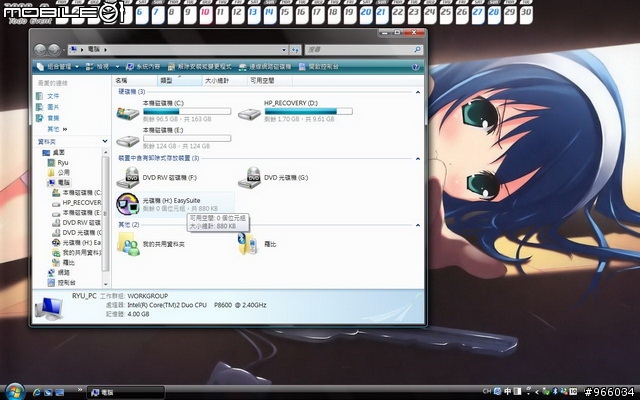Viewport: 640px width, 400px height.
Task: Select Ryu in folder tree
Action: pyautogui.click(x=58, y=162)
